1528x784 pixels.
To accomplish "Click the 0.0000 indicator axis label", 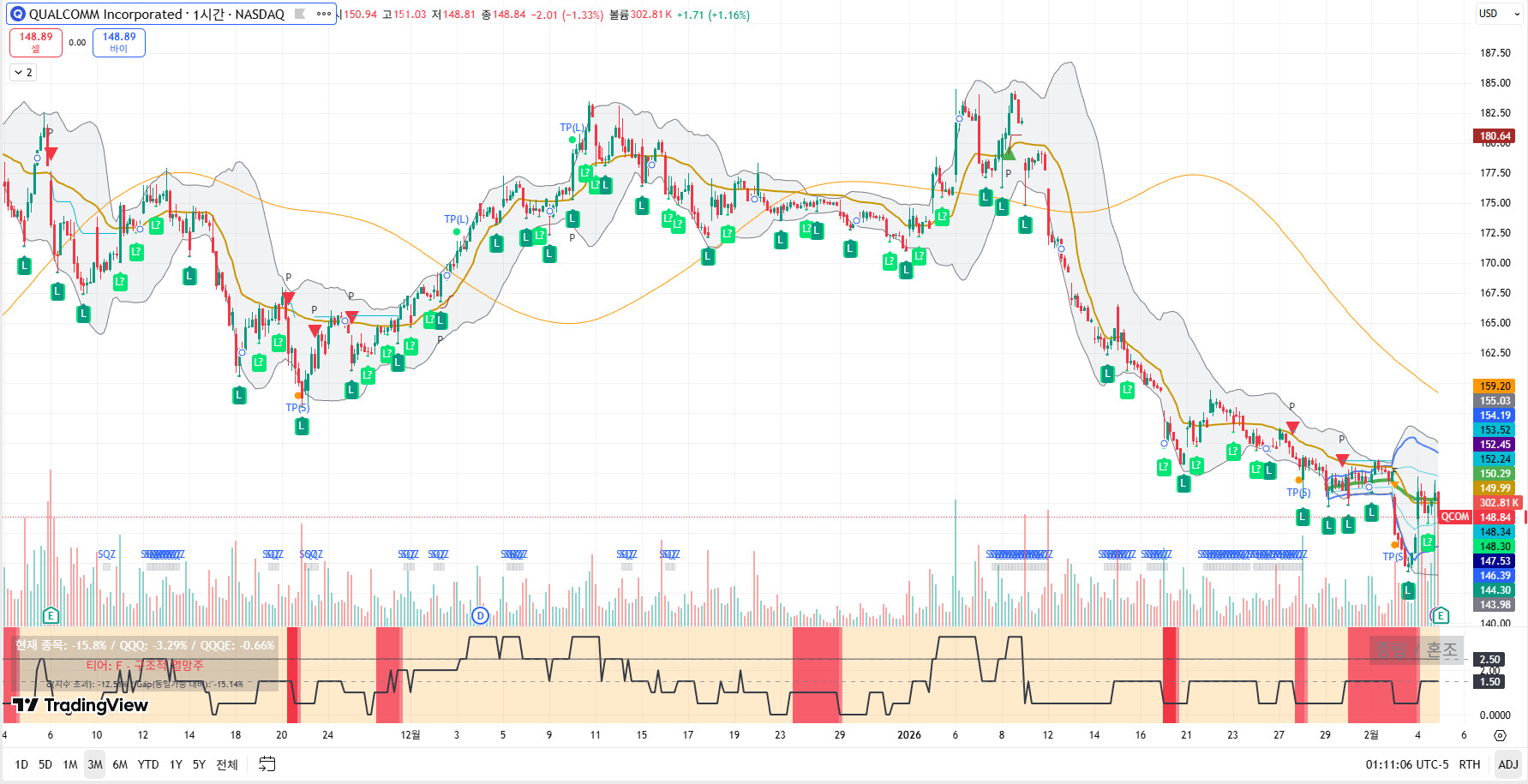I will point(1495,715).
